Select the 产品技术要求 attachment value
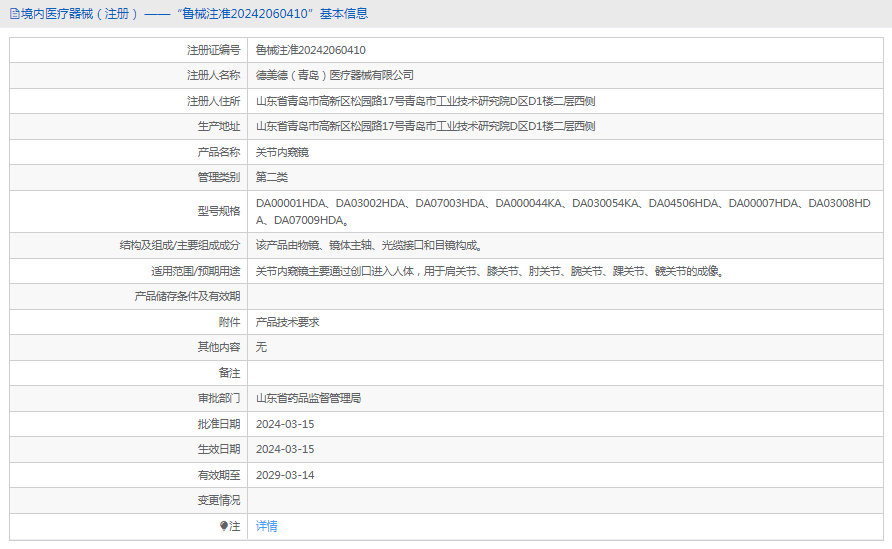892x549 pixels. point(287,322)
